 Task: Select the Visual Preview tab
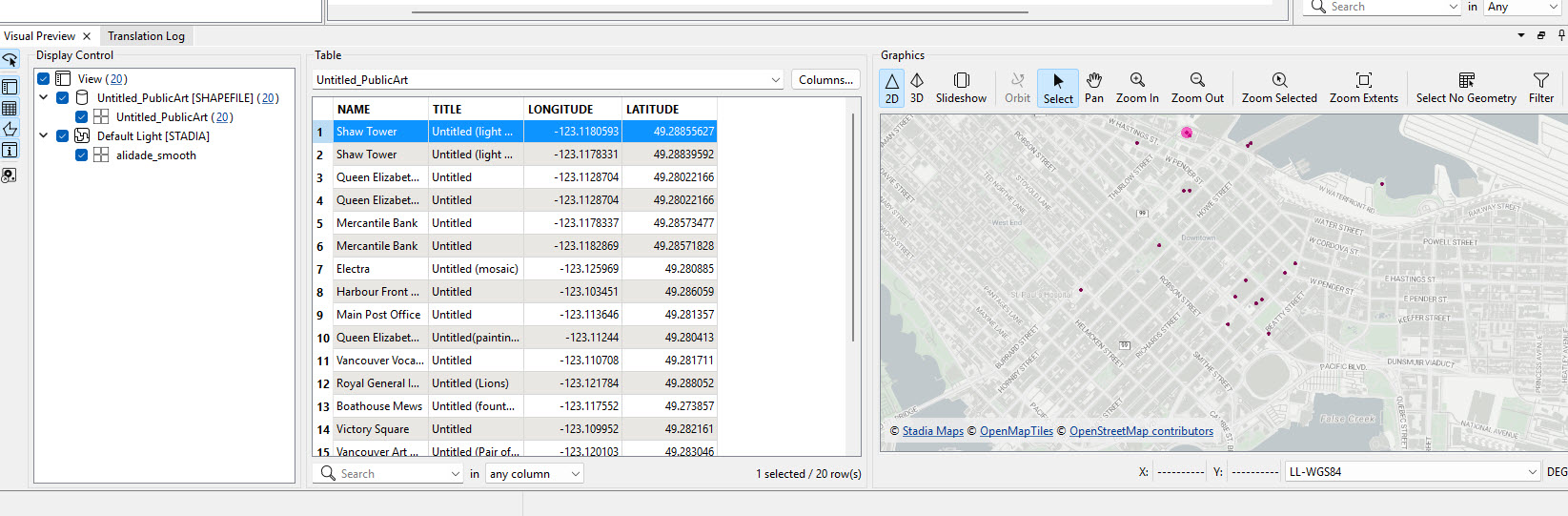point(39,36)
